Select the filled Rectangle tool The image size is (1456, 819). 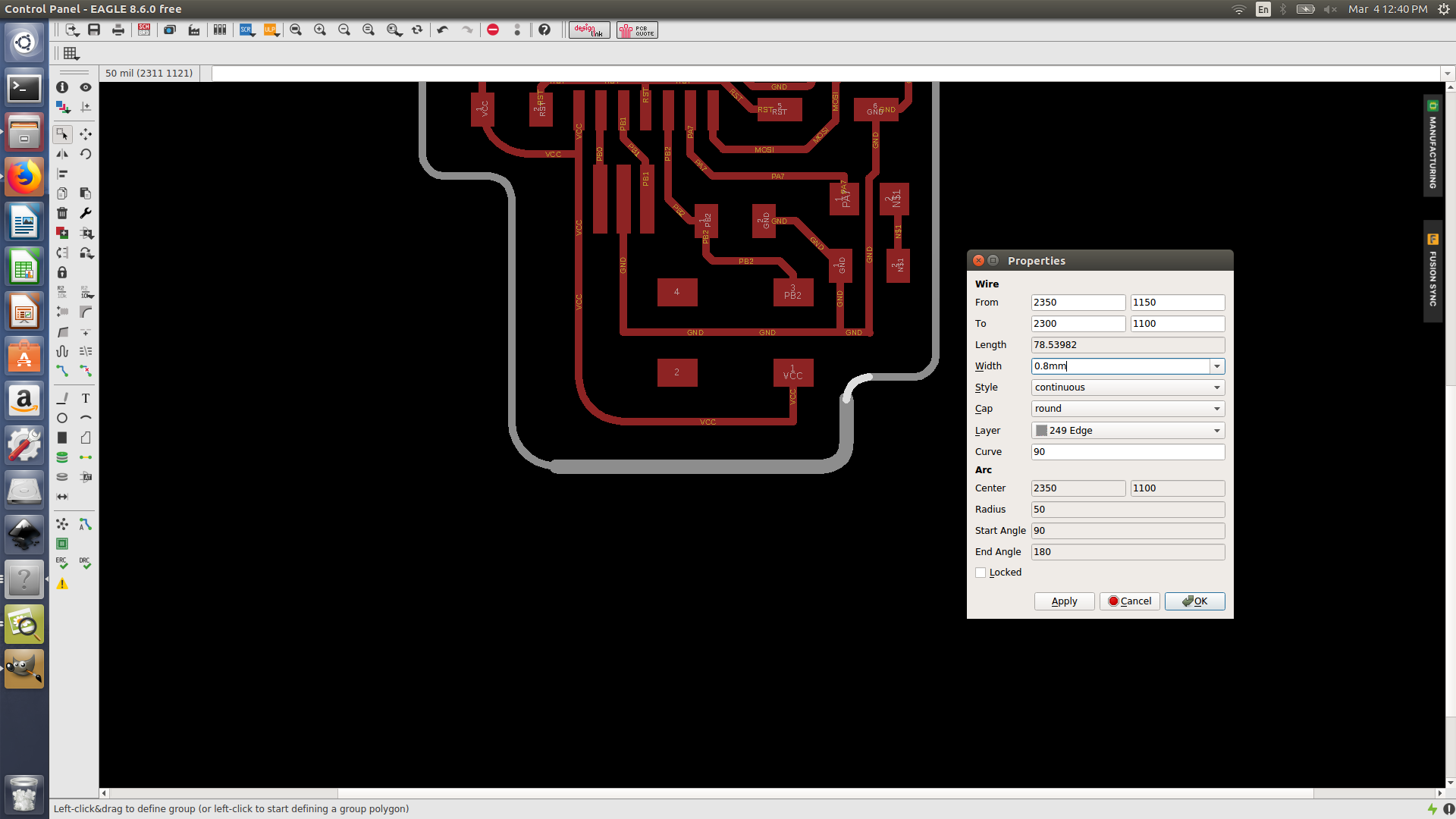[x=62, y=438]
